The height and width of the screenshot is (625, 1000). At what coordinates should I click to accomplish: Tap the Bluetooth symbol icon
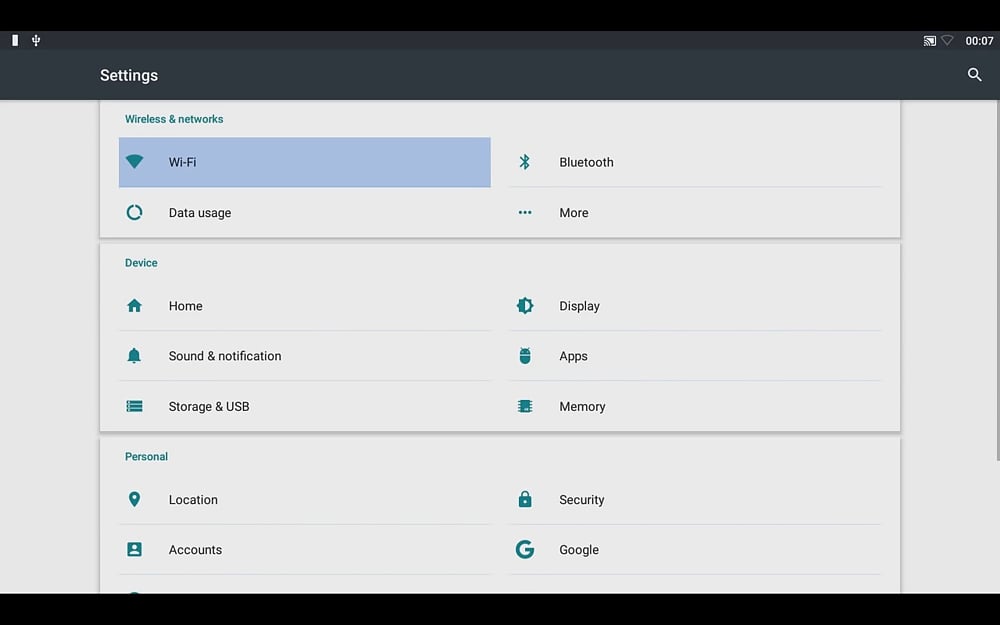tap(524, 161)
